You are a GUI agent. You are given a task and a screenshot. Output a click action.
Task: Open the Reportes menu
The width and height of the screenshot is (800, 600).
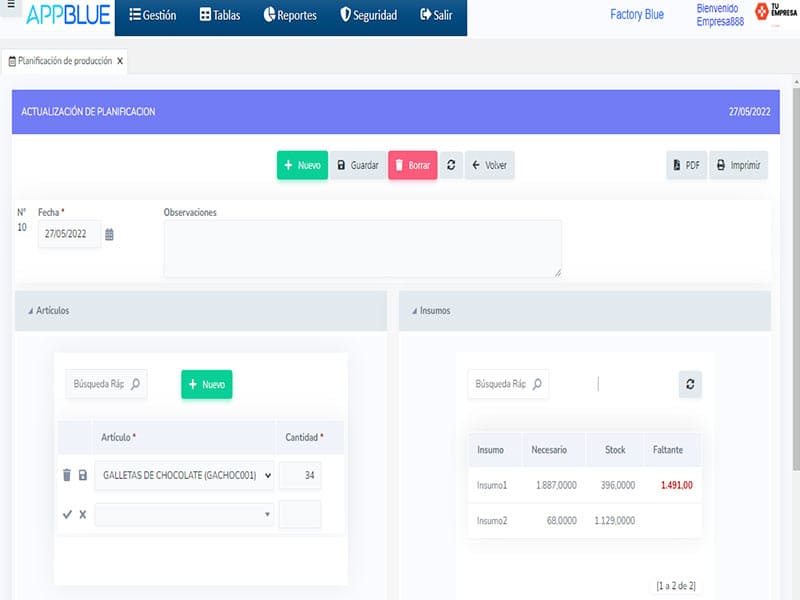(x=289, y=15)
